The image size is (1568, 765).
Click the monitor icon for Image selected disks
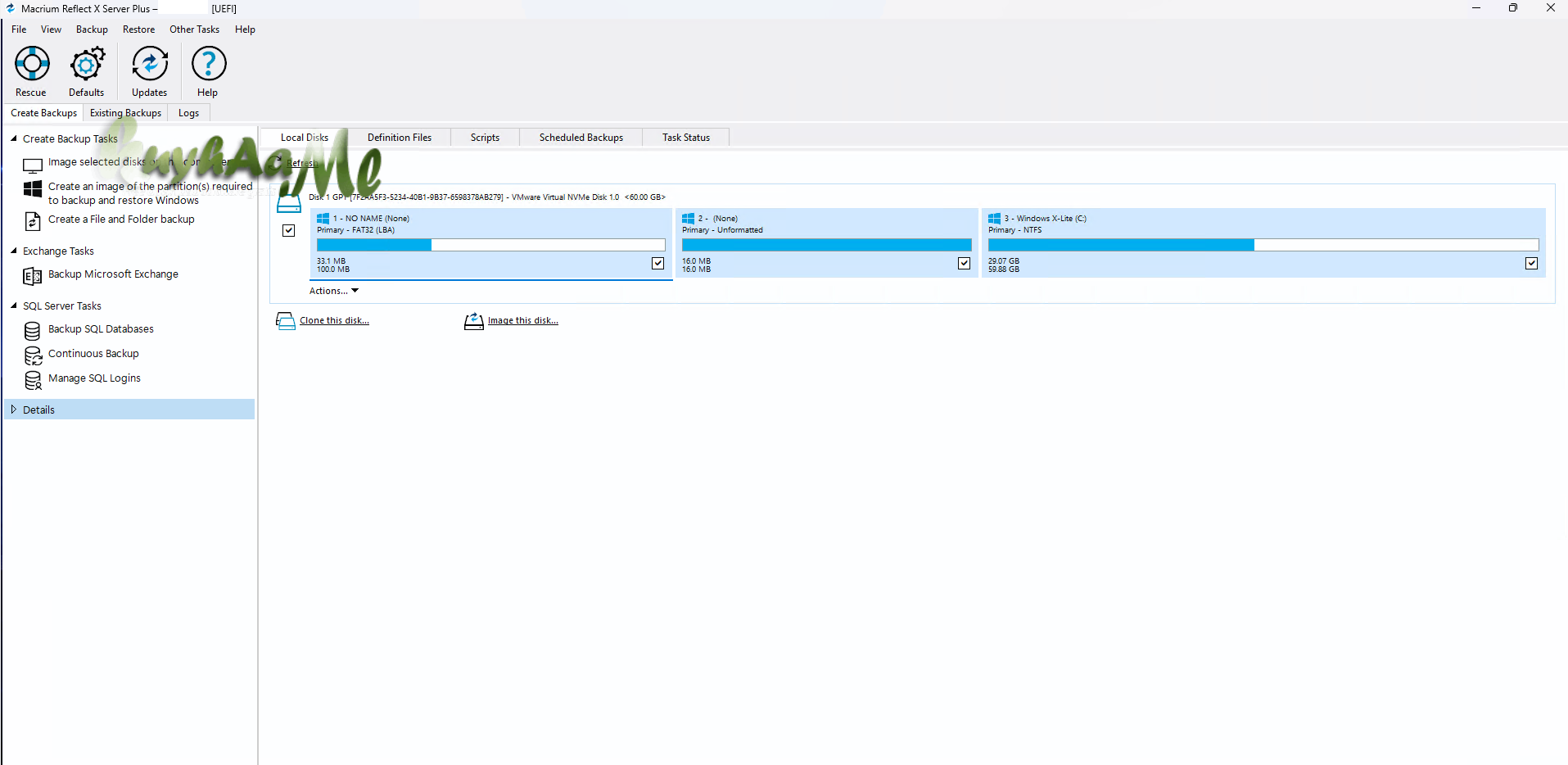pyautogui.click(x=33, y=165)
